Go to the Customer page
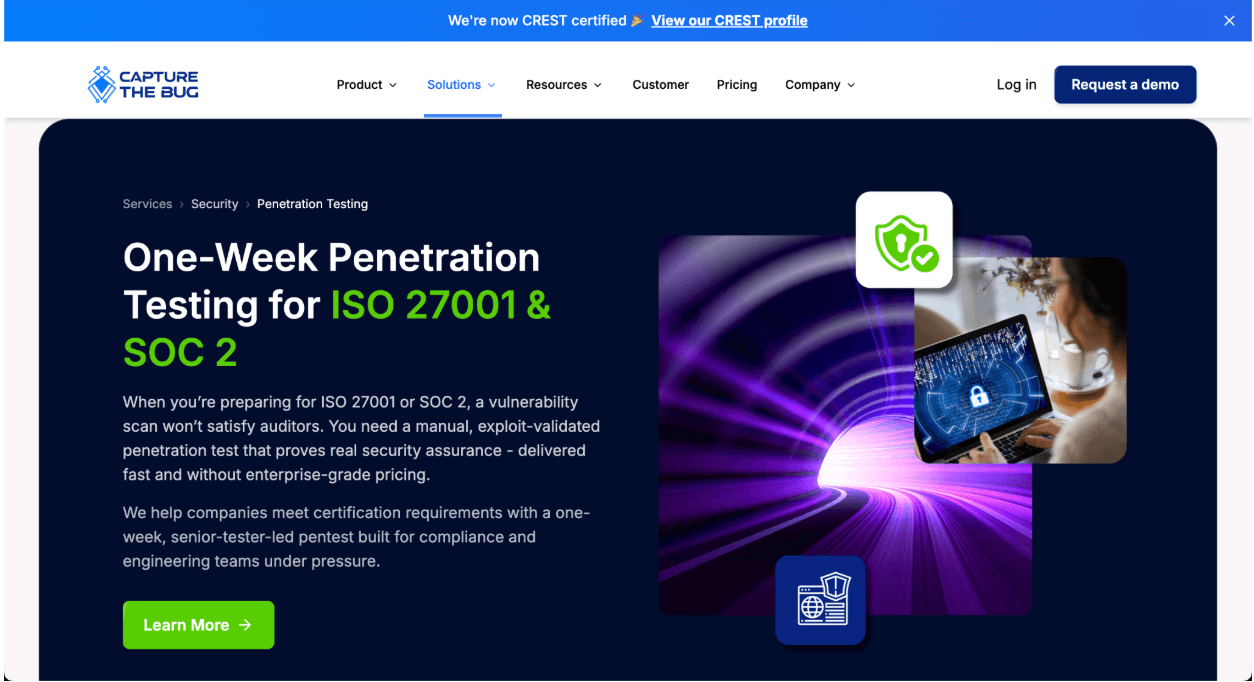Screen dimensions: 1254x682 click(x=660, y=85)
